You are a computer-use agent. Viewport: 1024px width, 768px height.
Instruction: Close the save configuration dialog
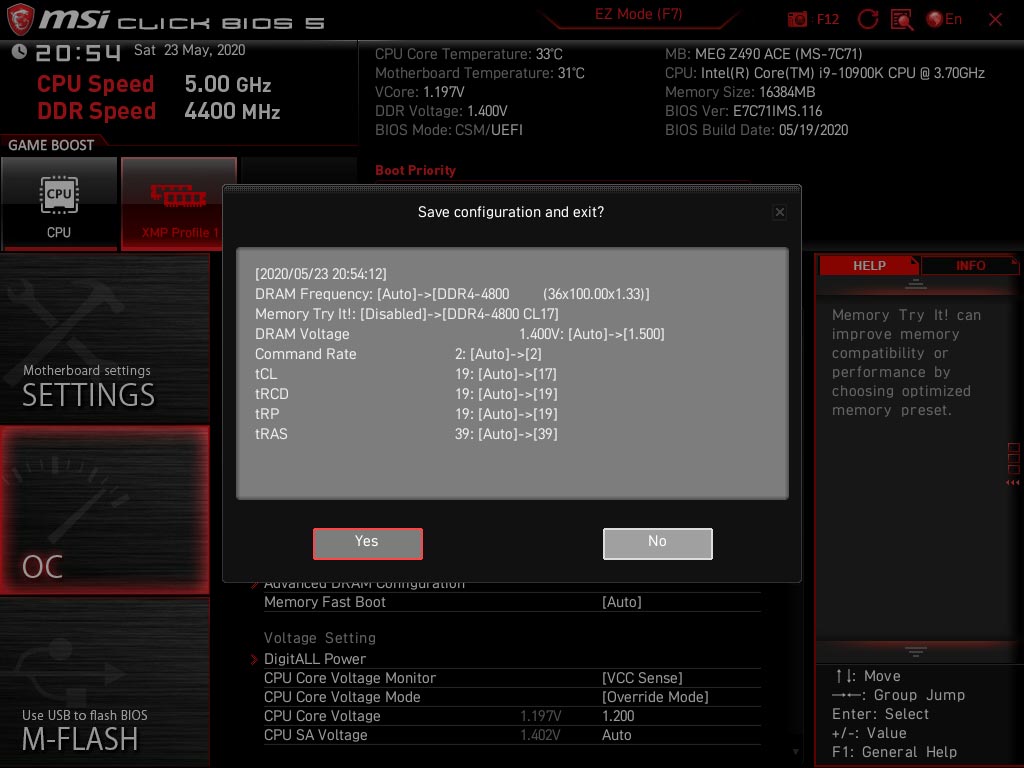pyautogui.click(x=779, y=212)
